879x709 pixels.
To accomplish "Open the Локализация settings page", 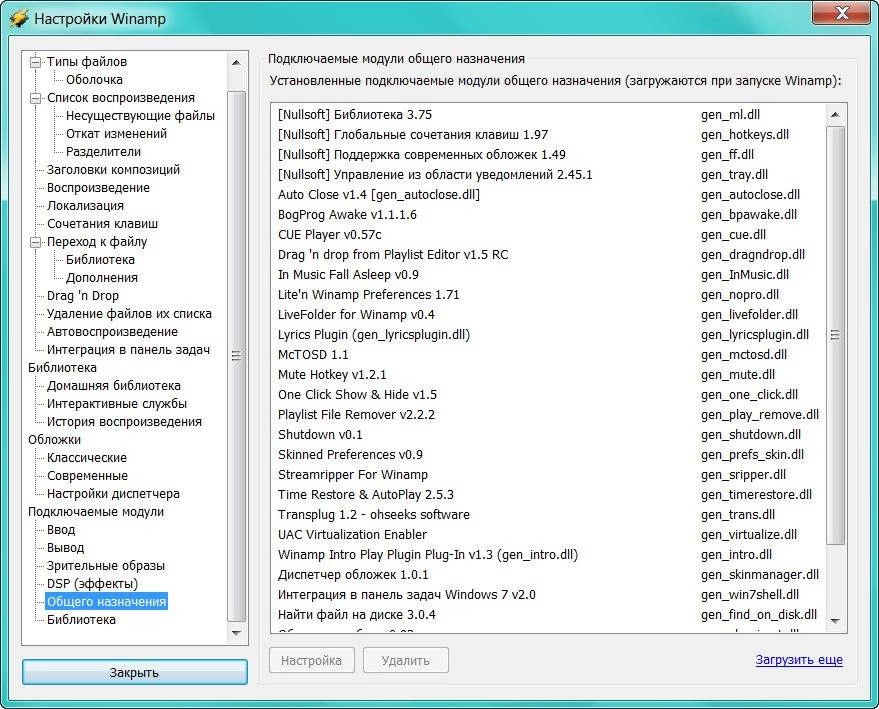I will [x=85, y=205].
